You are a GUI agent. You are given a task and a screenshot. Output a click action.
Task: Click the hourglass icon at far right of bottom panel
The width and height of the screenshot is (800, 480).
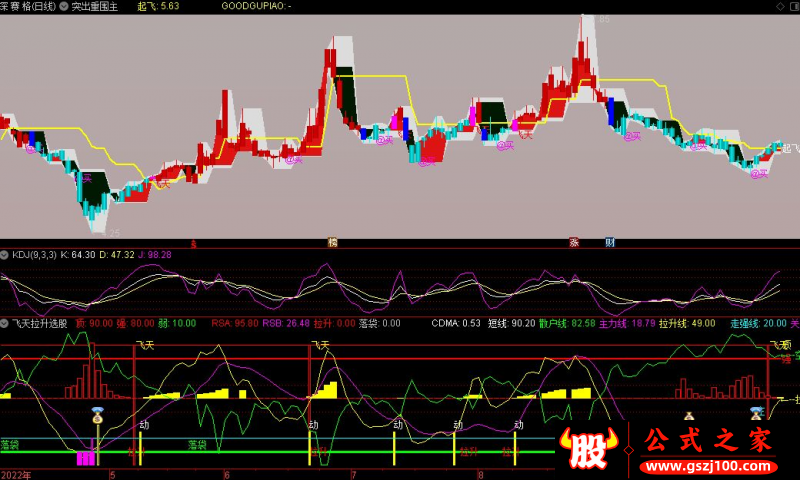pyautogui.click(x=757, y=412)
